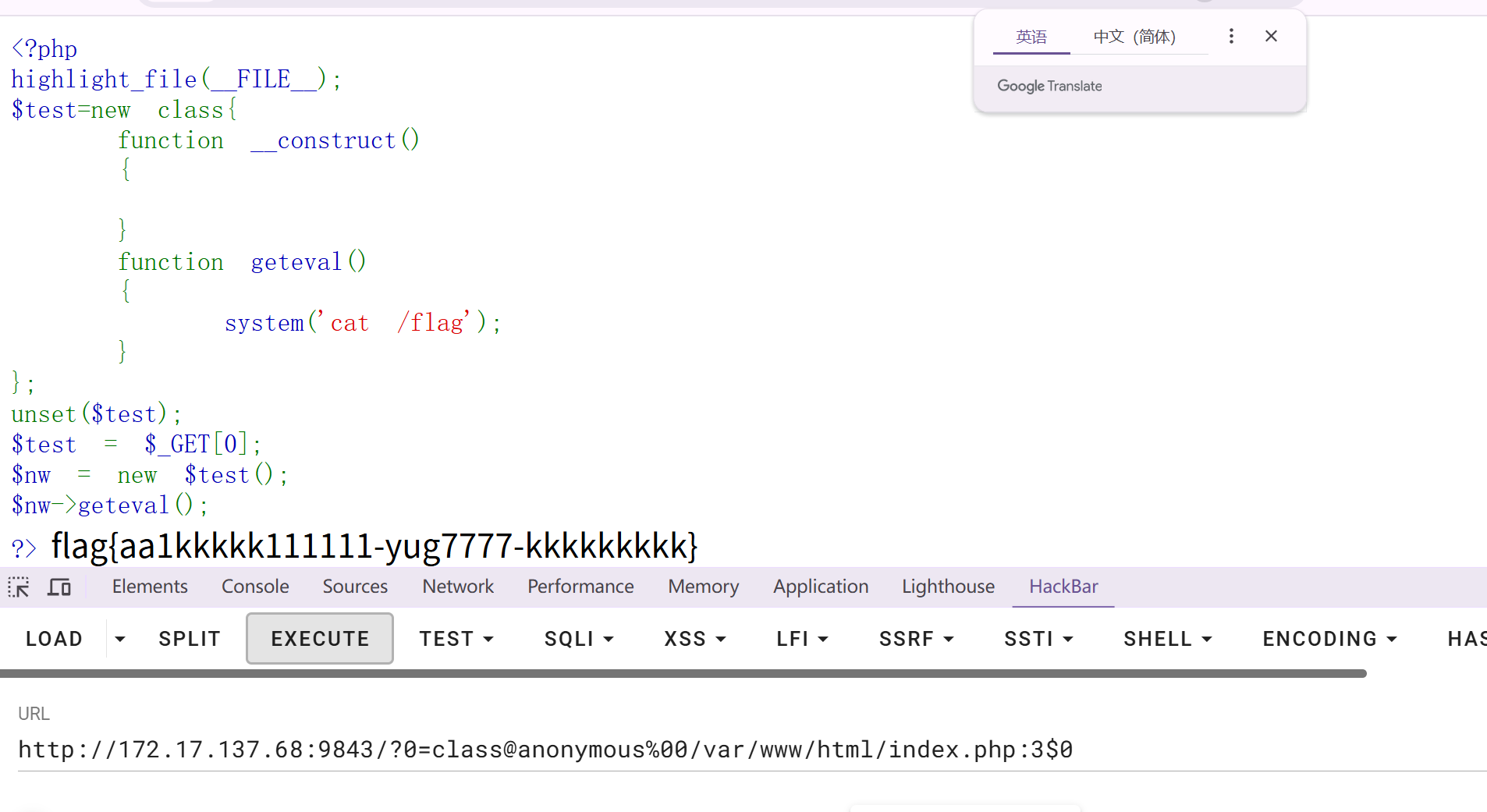Click the SPLIT button
Image resolution: width=1487 pixels, height=812 pixels.
(189, 638)
